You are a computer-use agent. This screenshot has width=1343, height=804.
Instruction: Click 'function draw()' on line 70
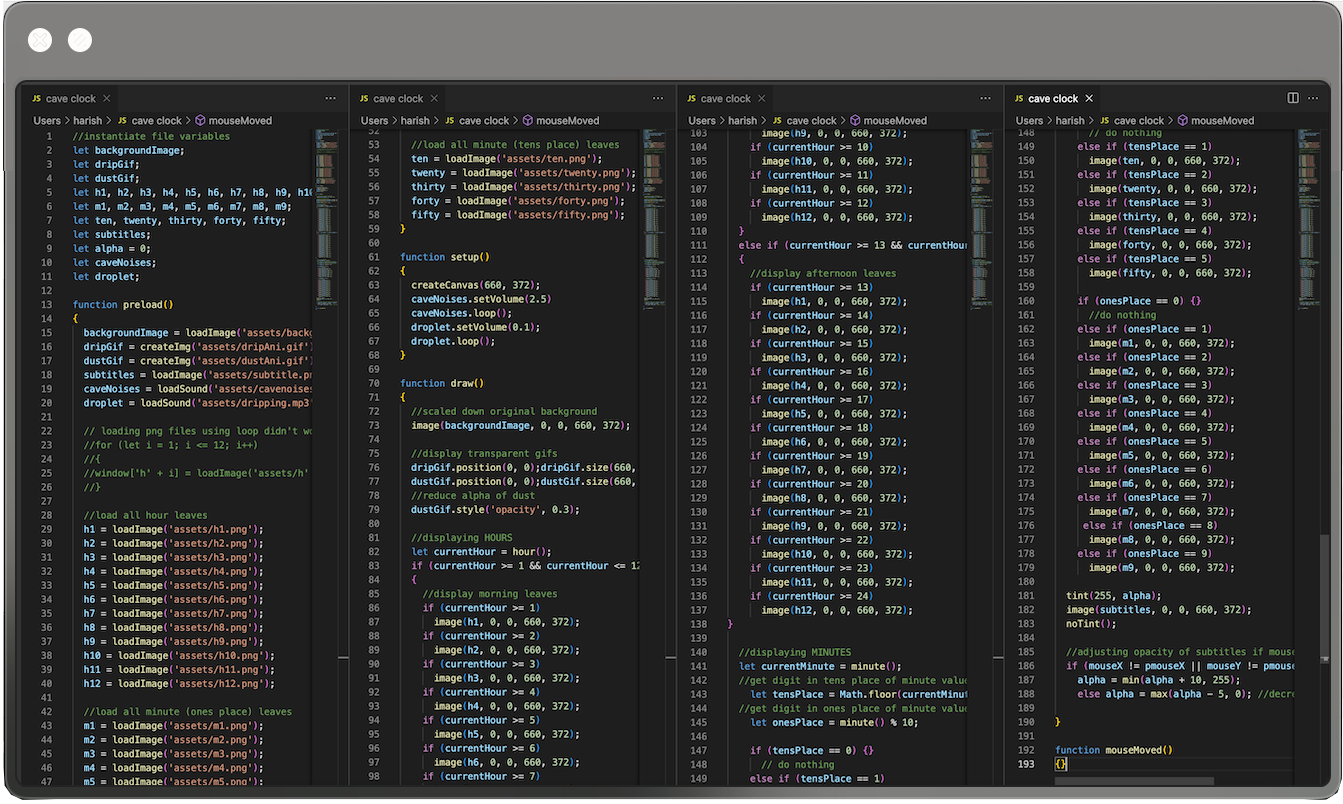tap(442, 383)
